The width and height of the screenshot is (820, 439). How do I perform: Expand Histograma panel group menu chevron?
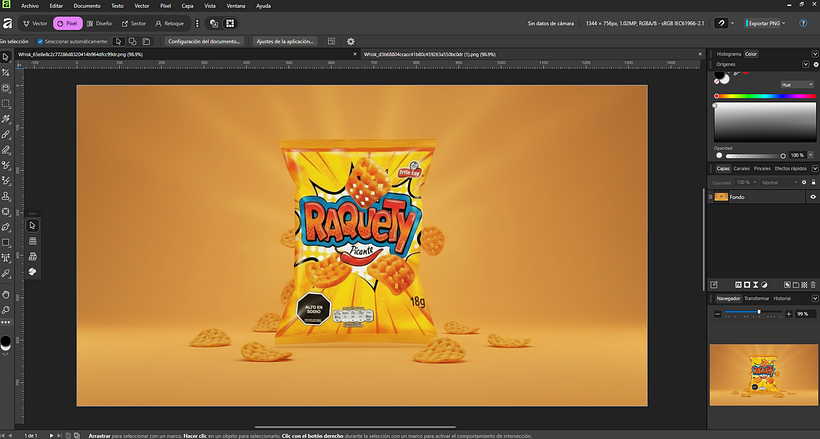pyautogui.click(x=814, y=54)
